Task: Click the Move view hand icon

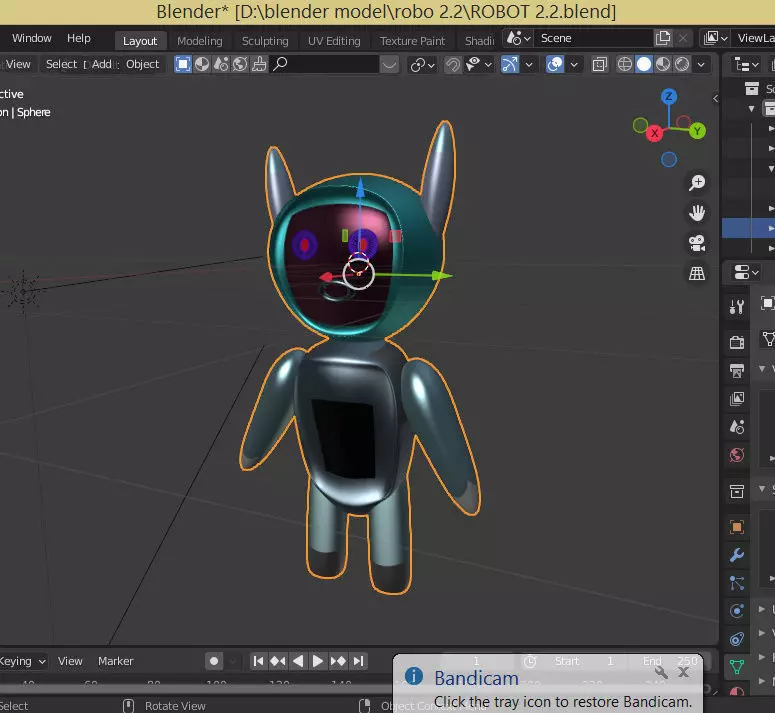Action: tap(697, 213)
